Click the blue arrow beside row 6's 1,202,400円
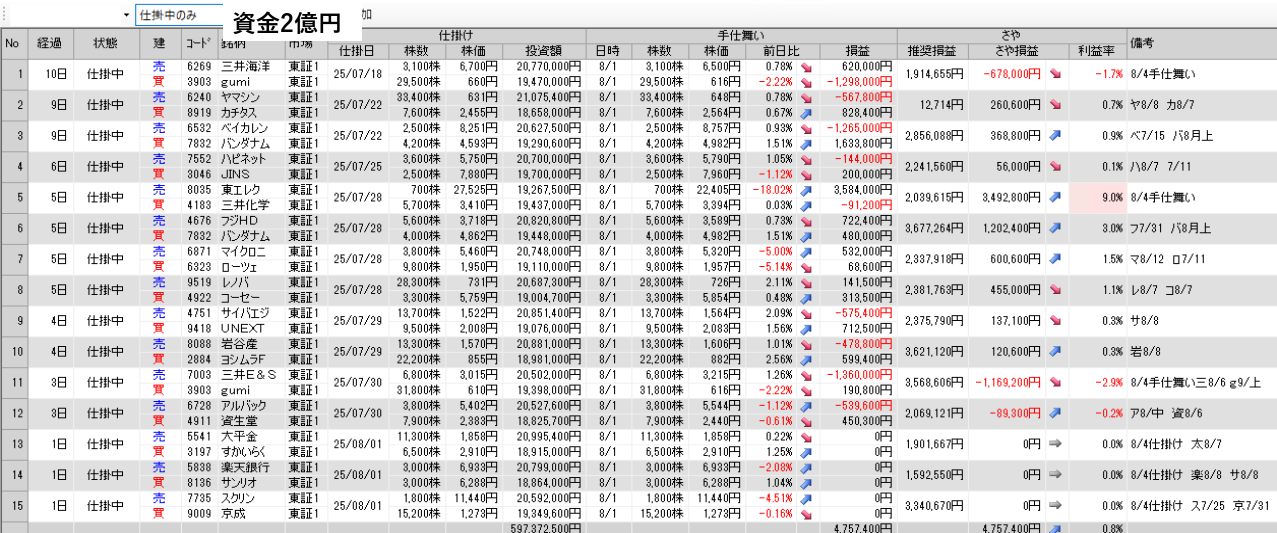Viewport: 1277px width, 533px height. 1054,228
